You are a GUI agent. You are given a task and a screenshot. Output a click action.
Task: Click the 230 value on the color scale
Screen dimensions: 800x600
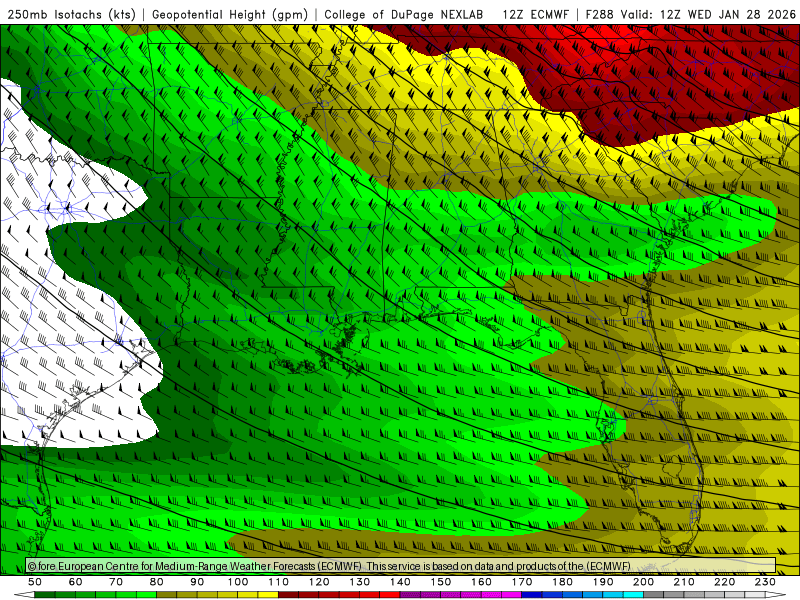point(765,582)
